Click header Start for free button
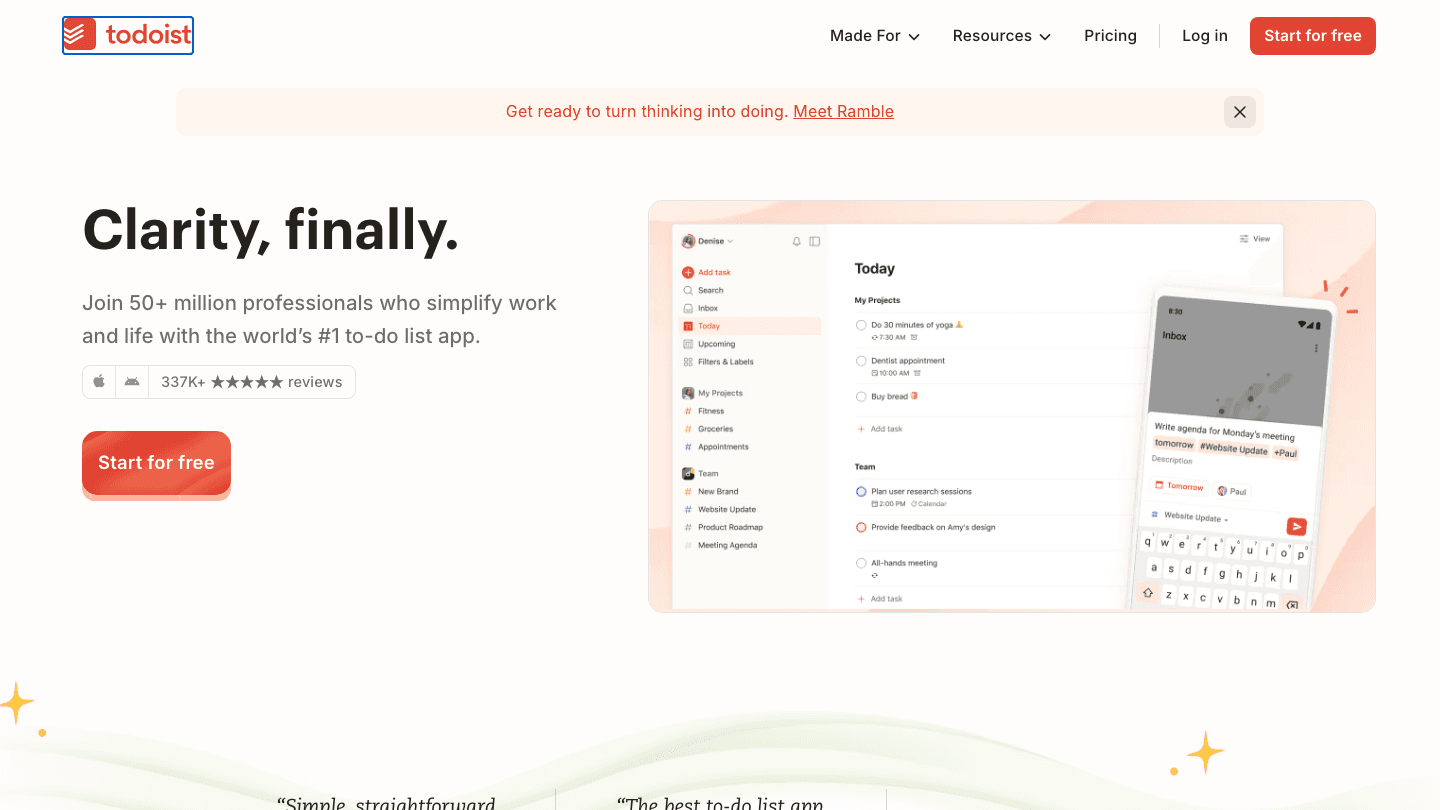 coord(1313,36)
